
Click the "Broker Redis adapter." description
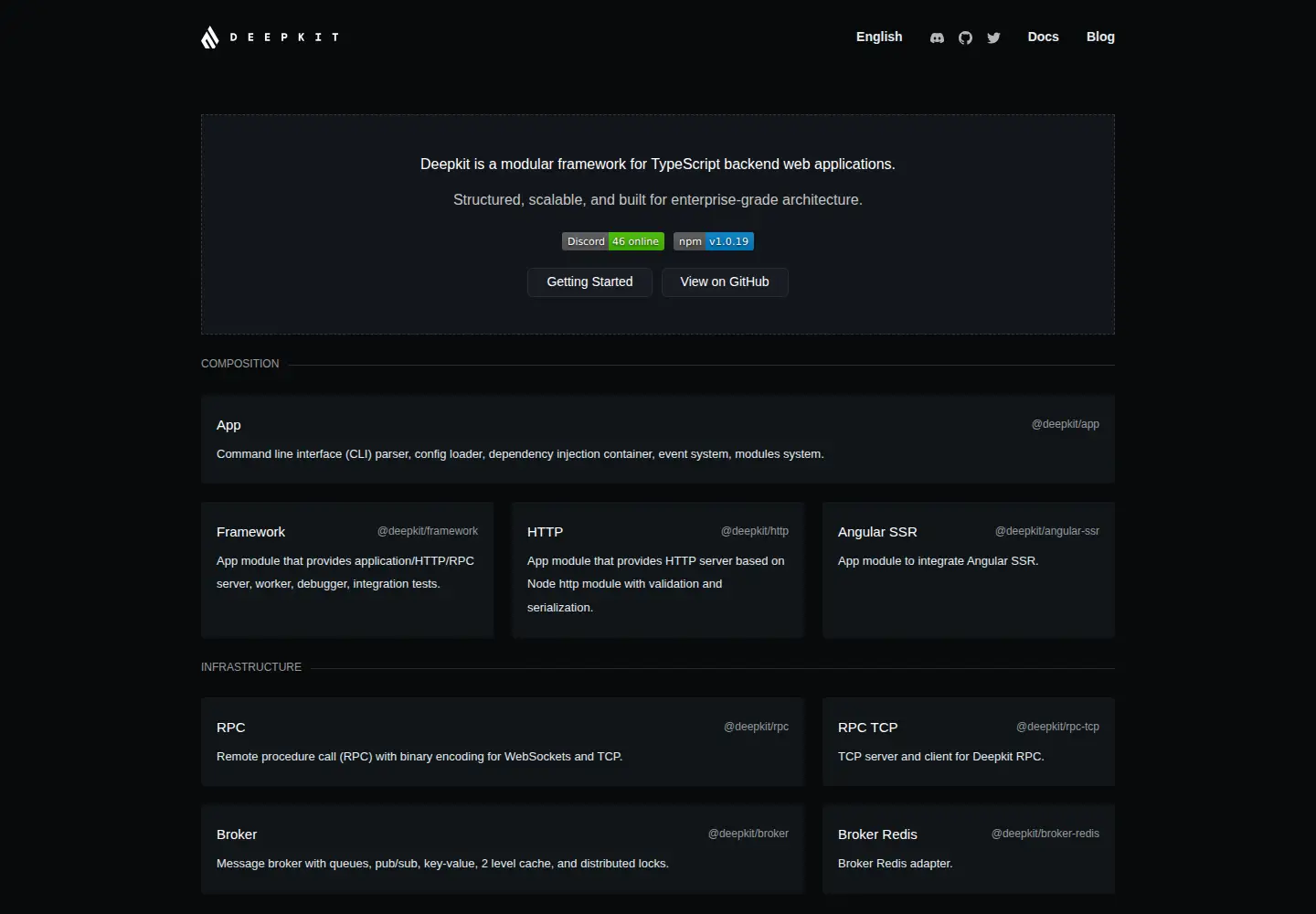(x=895, y=864)
